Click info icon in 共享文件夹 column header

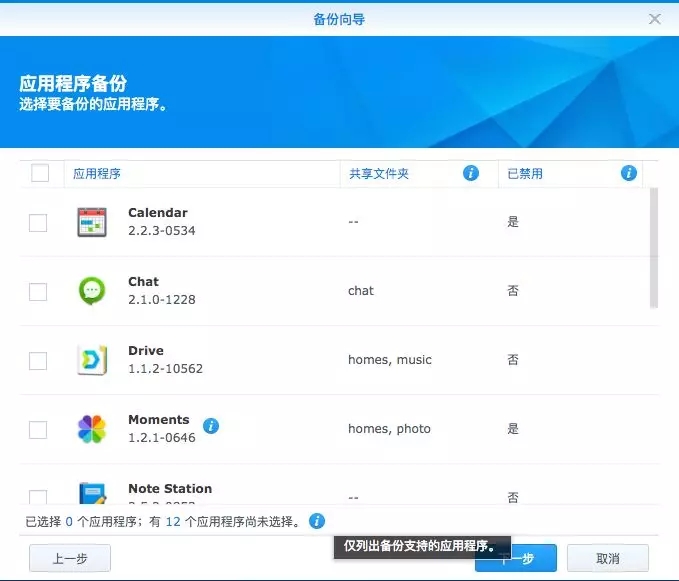pyautogui.click(x=471, y=173)
